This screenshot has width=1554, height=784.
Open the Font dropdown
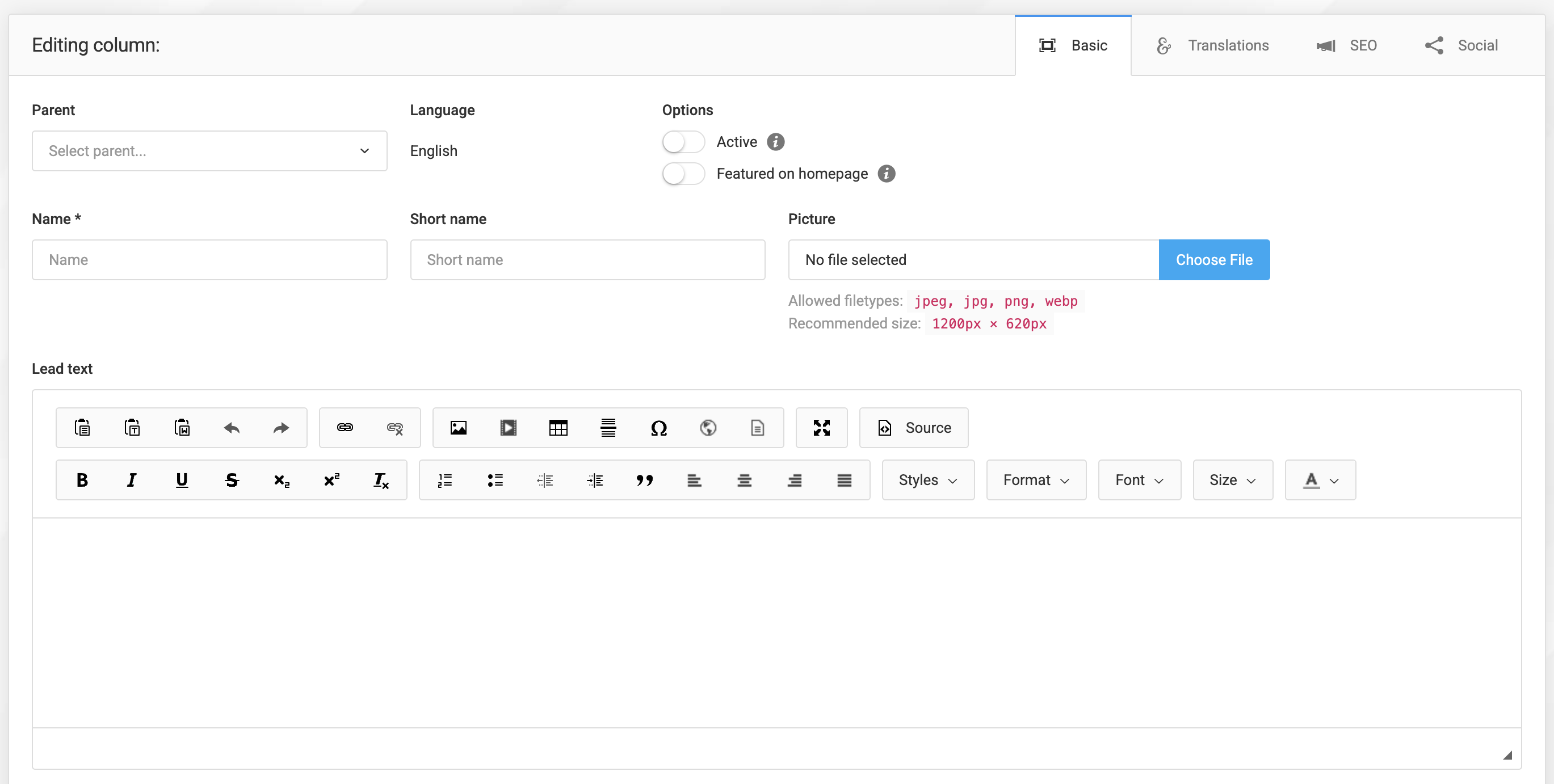[x=1139, y=480]
